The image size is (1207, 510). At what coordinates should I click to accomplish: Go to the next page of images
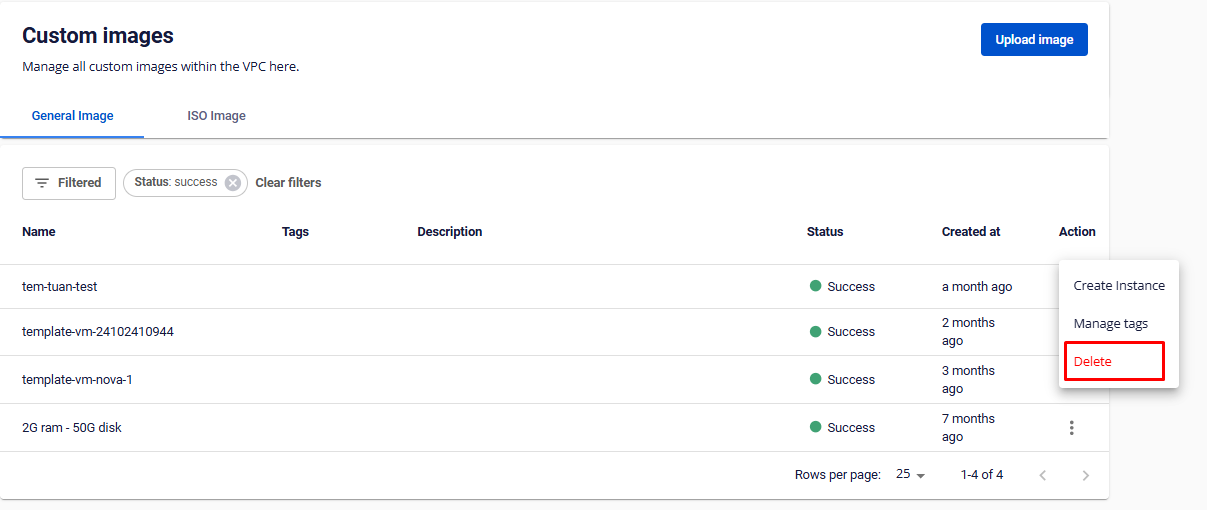tap(1085, 475)
